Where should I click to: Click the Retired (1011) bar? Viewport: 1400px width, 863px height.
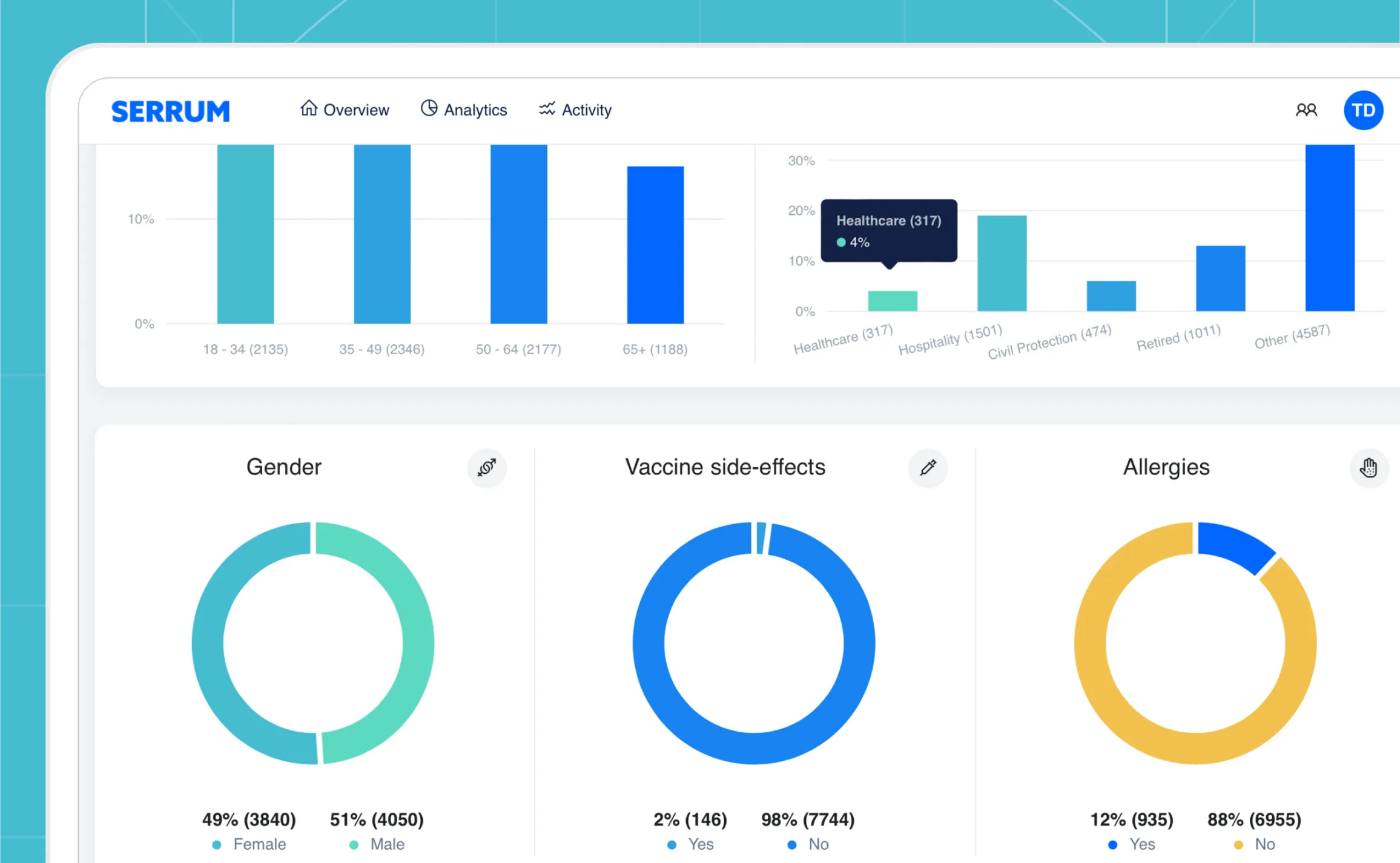pyautogui.click(x=1220, y=278)
